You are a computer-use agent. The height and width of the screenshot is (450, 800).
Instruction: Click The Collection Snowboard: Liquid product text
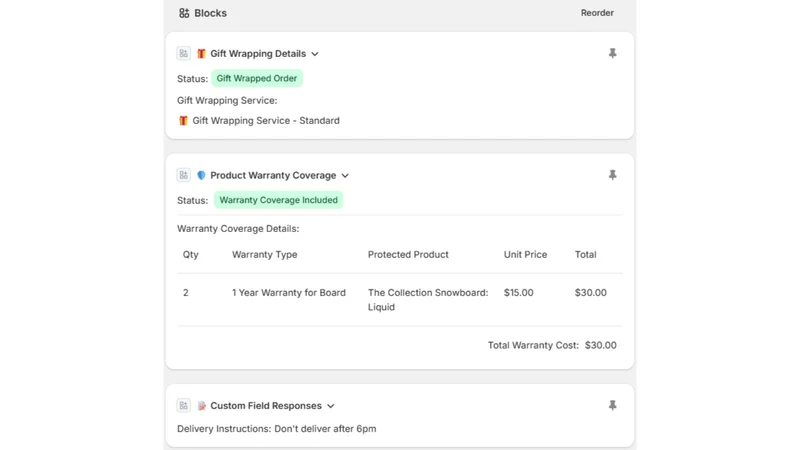(x=428, y=299)
